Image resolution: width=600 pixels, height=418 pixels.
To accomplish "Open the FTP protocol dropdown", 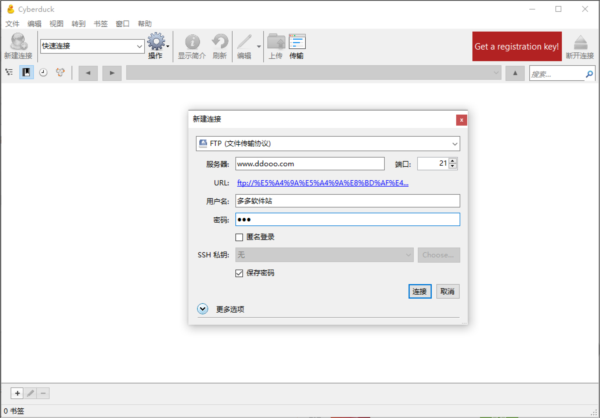I will [328, 144].
